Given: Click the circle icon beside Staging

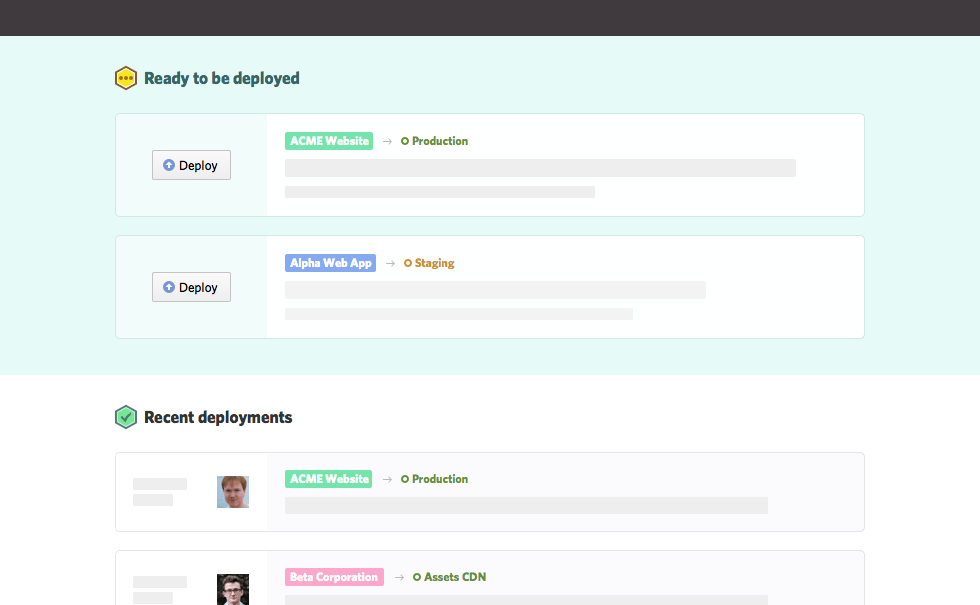Looking at the screenshot, I should point(405,262).
